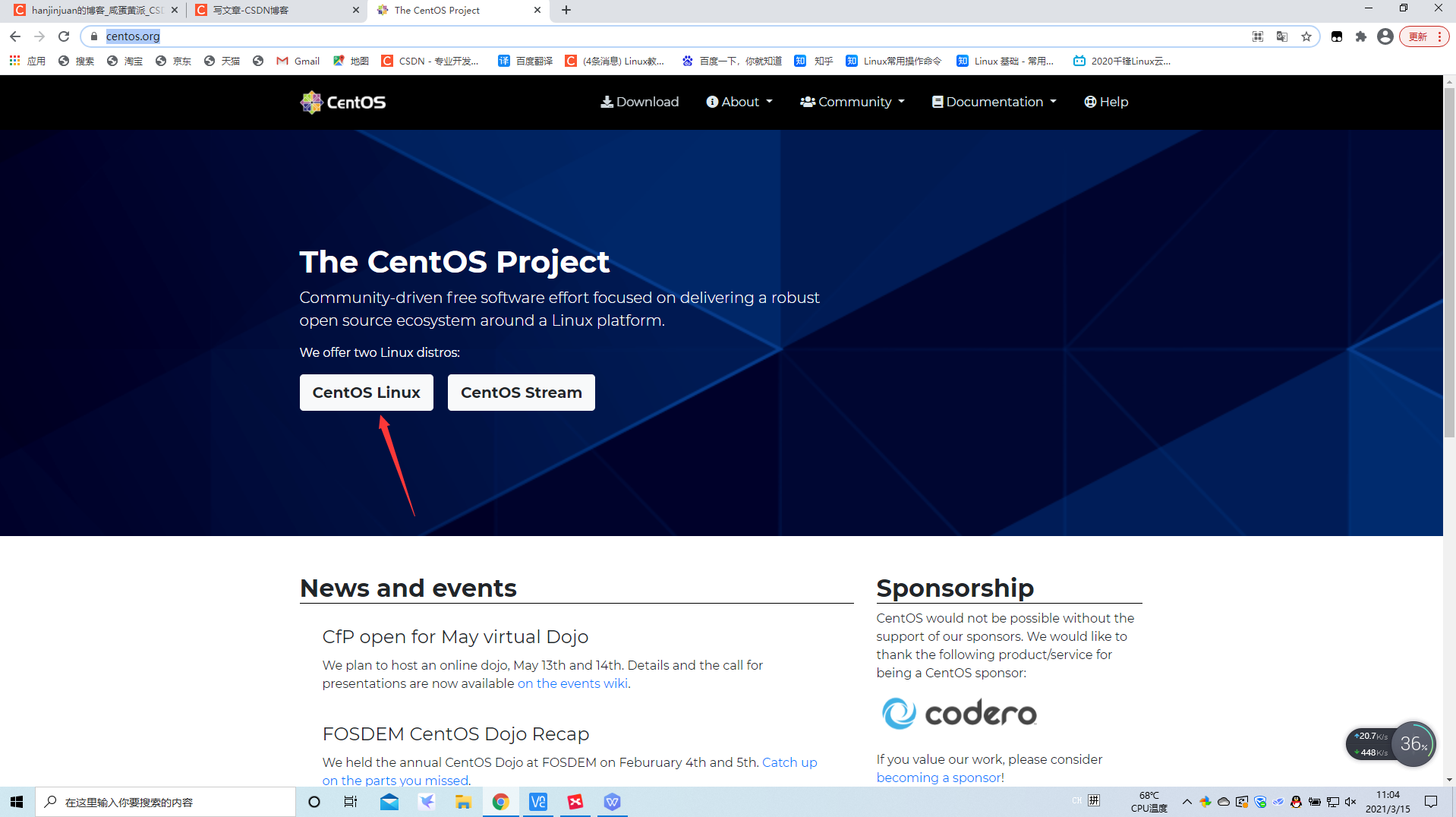Expand the Community dropdown menu
This screenshot has width=1456, height=817.
pyautogui.click(x=852, y=102)
